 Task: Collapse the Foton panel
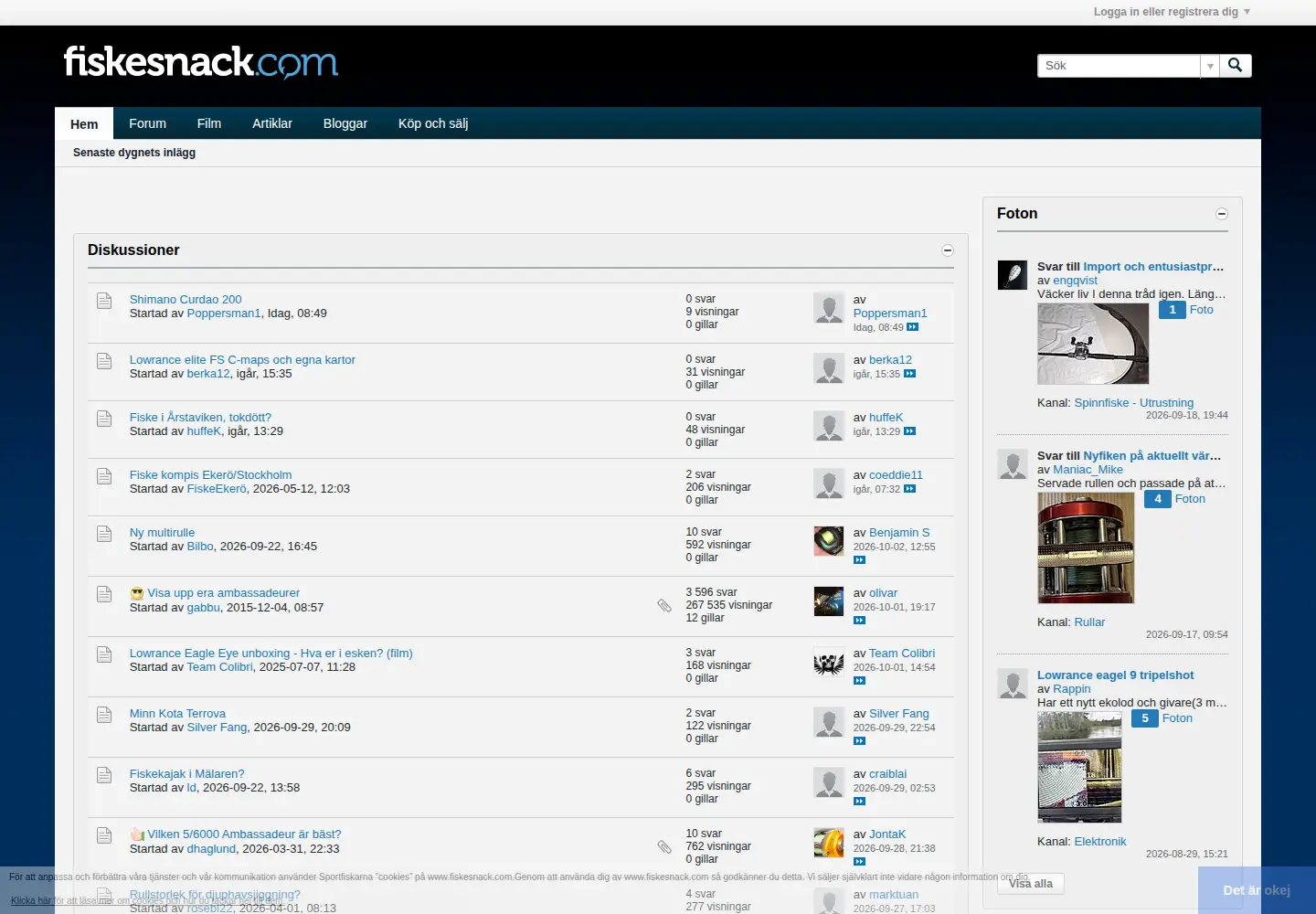1222,214
